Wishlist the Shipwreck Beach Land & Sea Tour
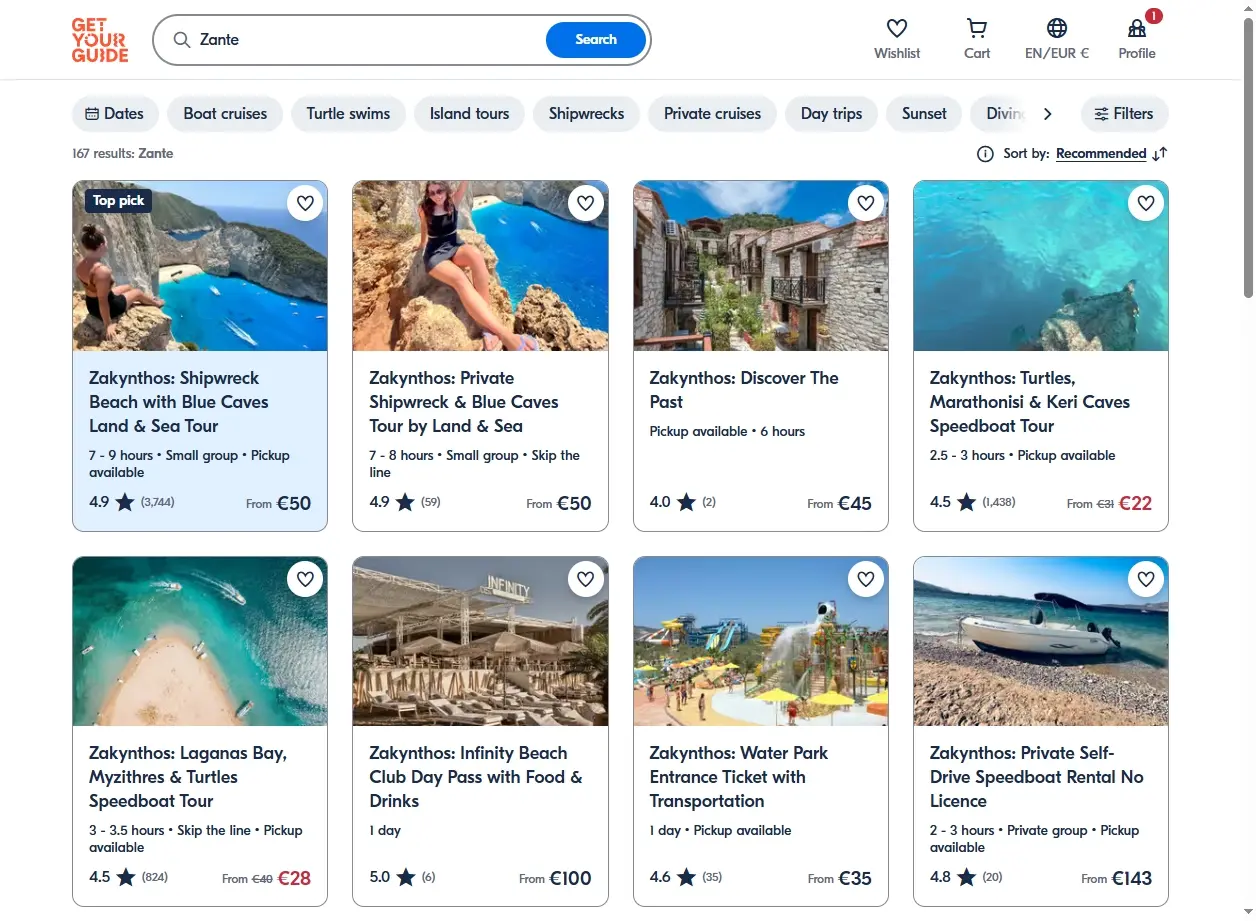 click(x=305, y=203)
